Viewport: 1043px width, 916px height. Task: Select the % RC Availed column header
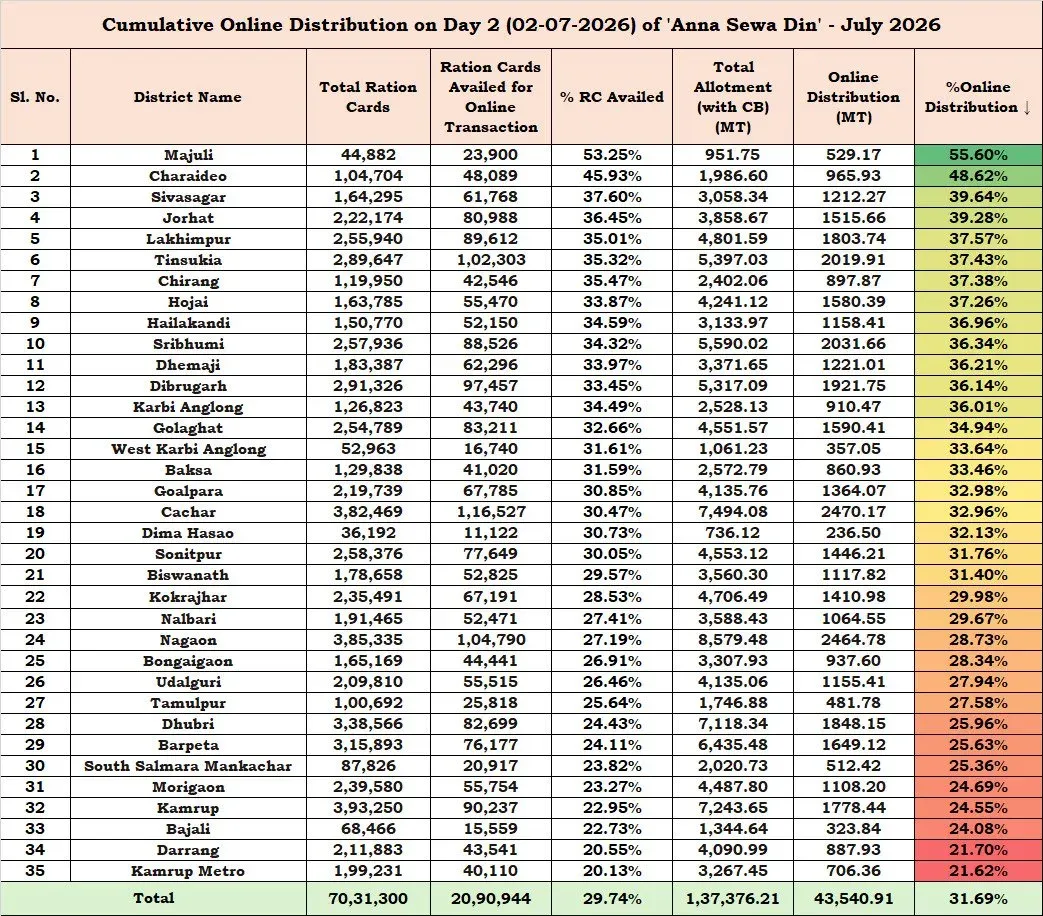click(x=612, y=97)
